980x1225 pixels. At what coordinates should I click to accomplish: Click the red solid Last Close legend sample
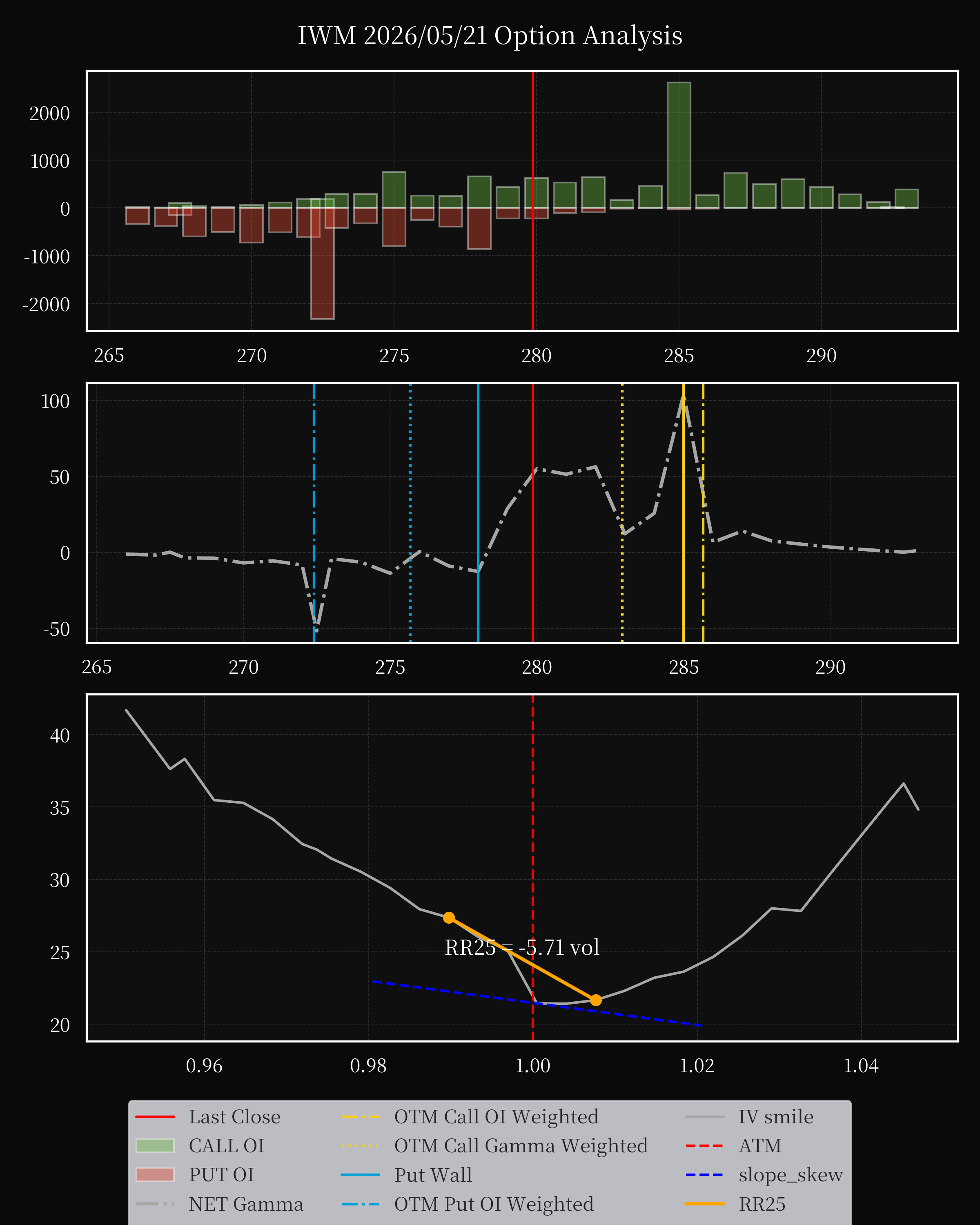pyautogui.click(x=155, y=1117)
